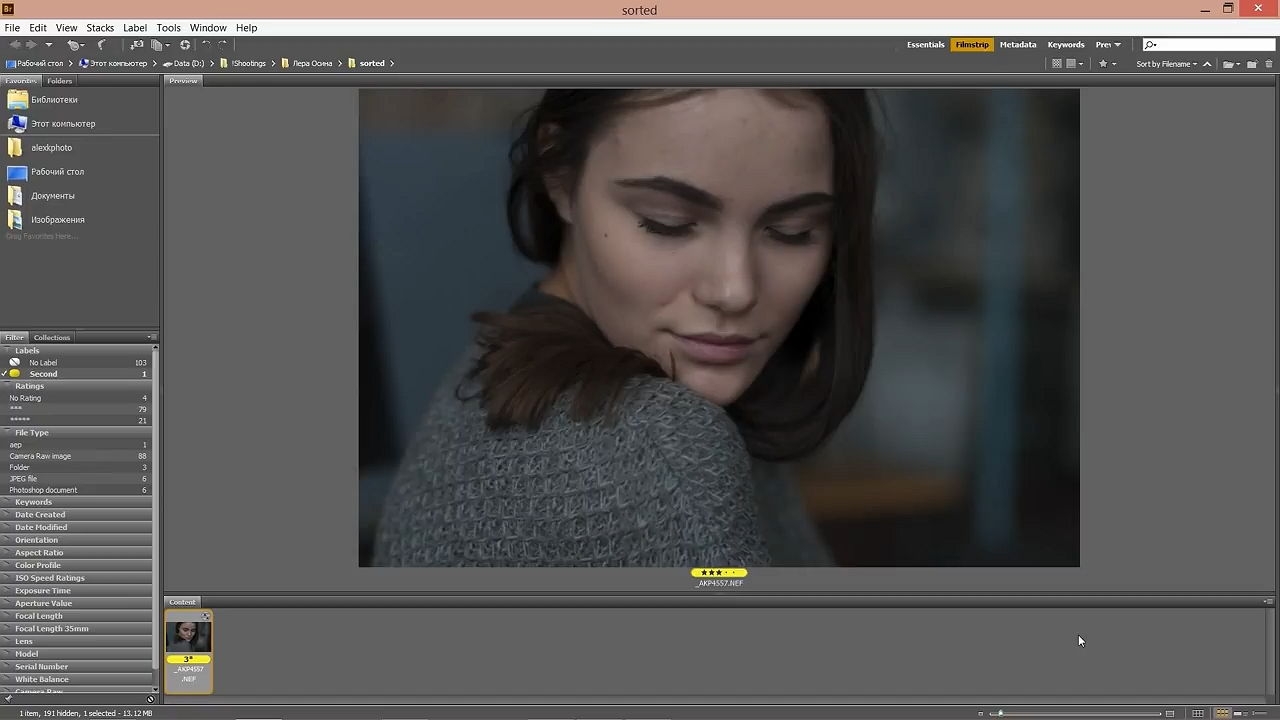Open the Stacks menu
The height and width of the screenshot is (720, 1280).
point(100,28)
